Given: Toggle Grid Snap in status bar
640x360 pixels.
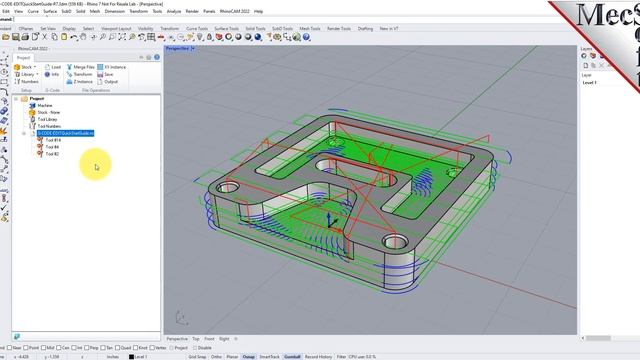Looking at the screenshot, I should (x=197, y=357).
